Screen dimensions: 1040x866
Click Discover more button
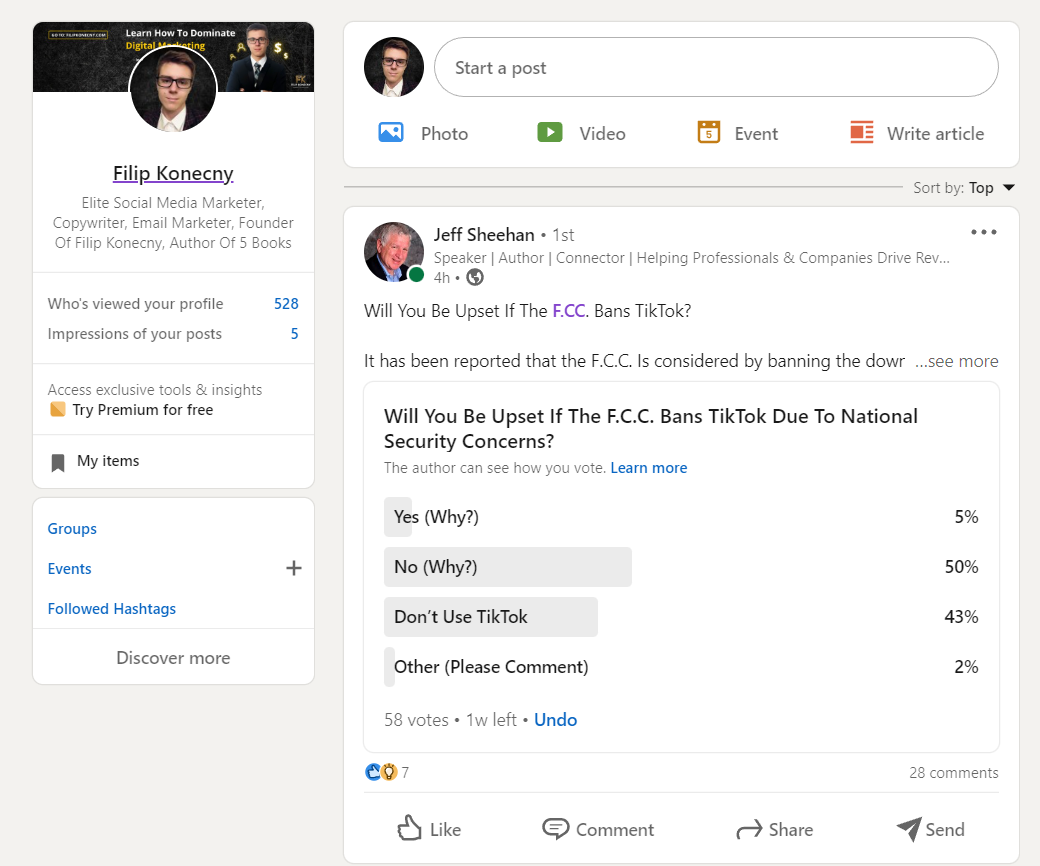tap(173, 658)
